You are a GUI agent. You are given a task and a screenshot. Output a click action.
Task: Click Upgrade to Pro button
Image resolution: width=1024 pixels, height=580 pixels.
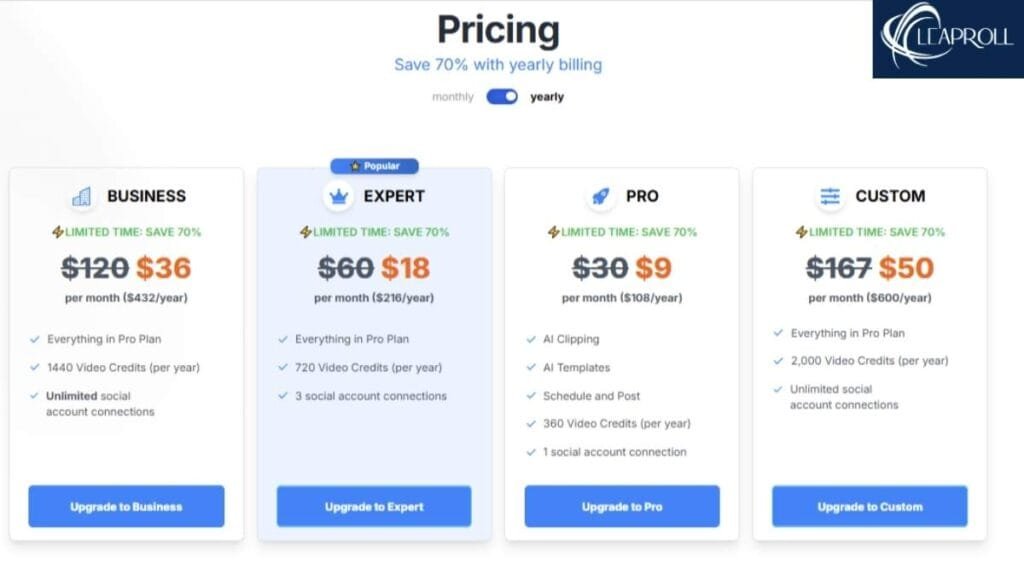pyautogui.click(x=621, y=507)
